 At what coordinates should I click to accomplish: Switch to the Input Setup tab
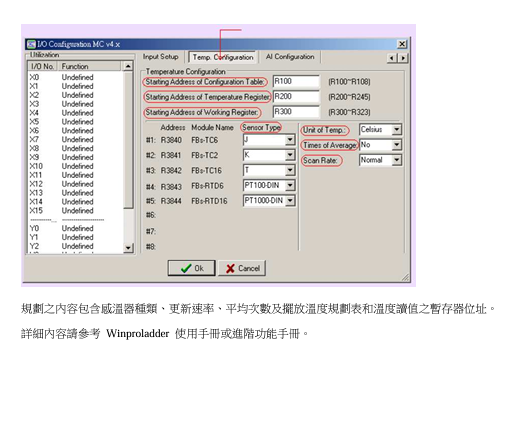click(x=161, y=57)
